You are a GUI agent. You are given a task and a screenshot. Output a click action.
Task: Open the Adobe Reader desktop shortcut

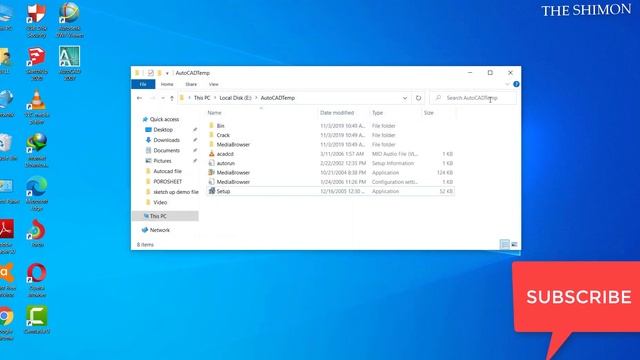(x=7, y=237)
